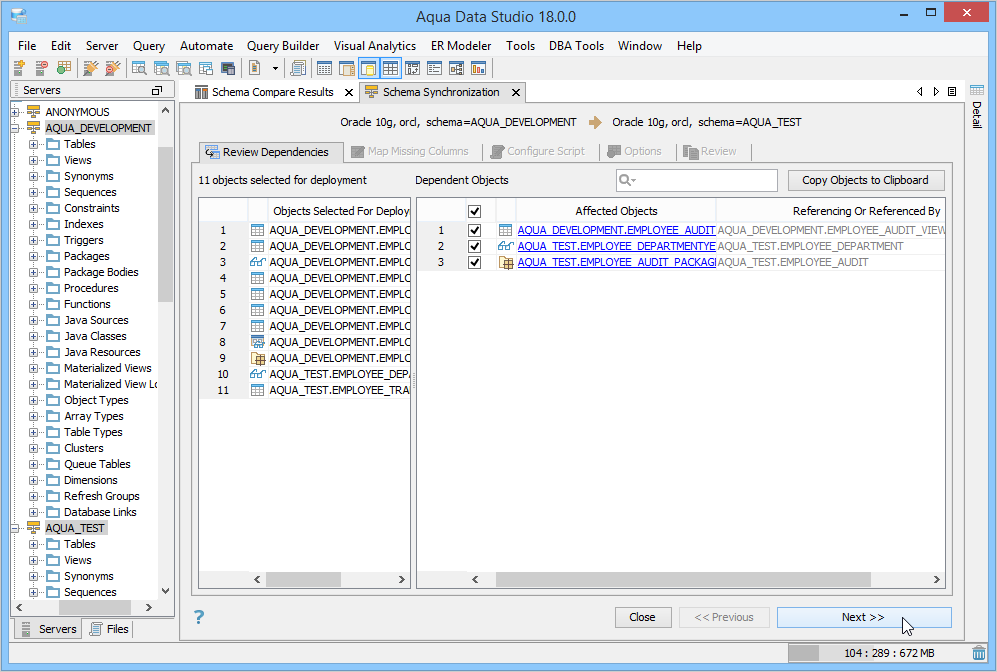The height and width of the screenshot is (672, 997).
Task: Open the AQUA_TEST.EMPLOYEE_AUDIT_PACKAGE link
Action: coord(615,262)
